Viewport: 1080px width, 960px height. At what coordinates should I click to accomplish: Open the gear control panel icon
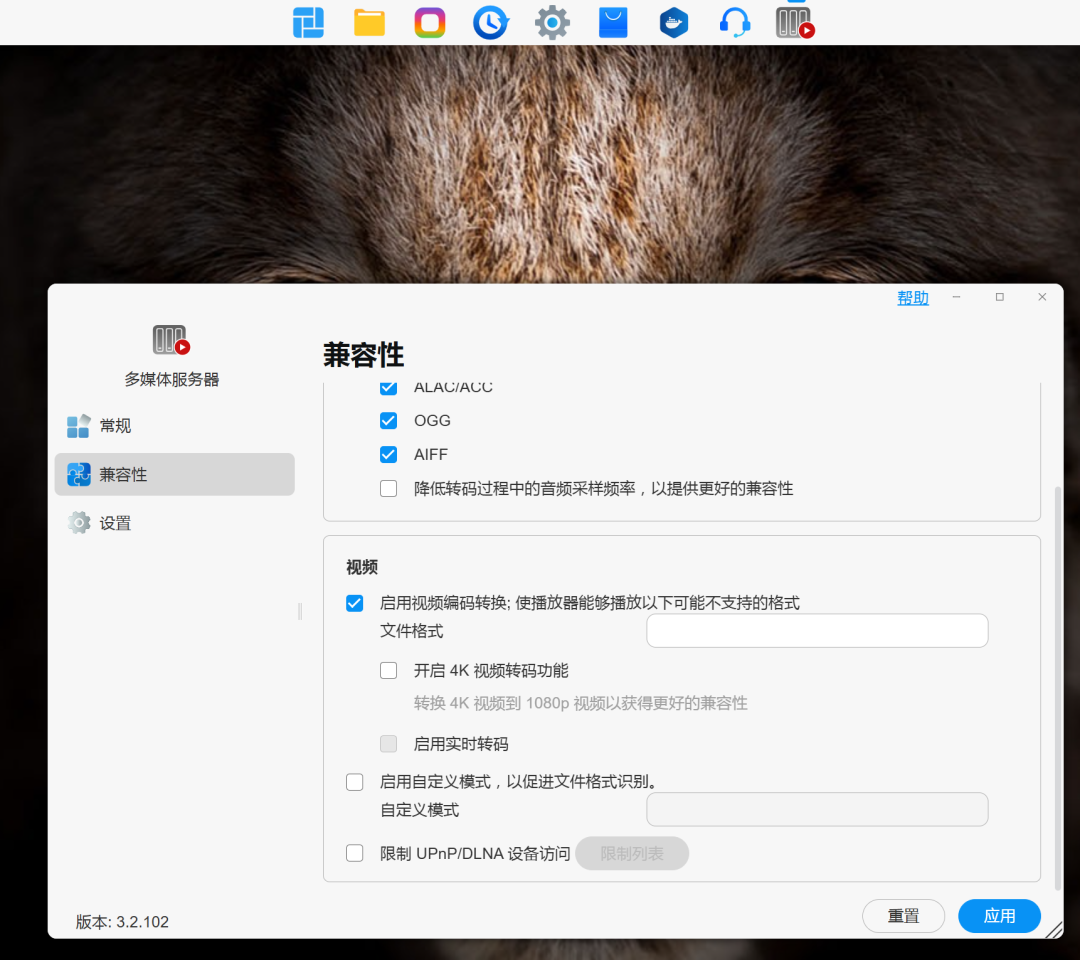[x=552, y=22]
